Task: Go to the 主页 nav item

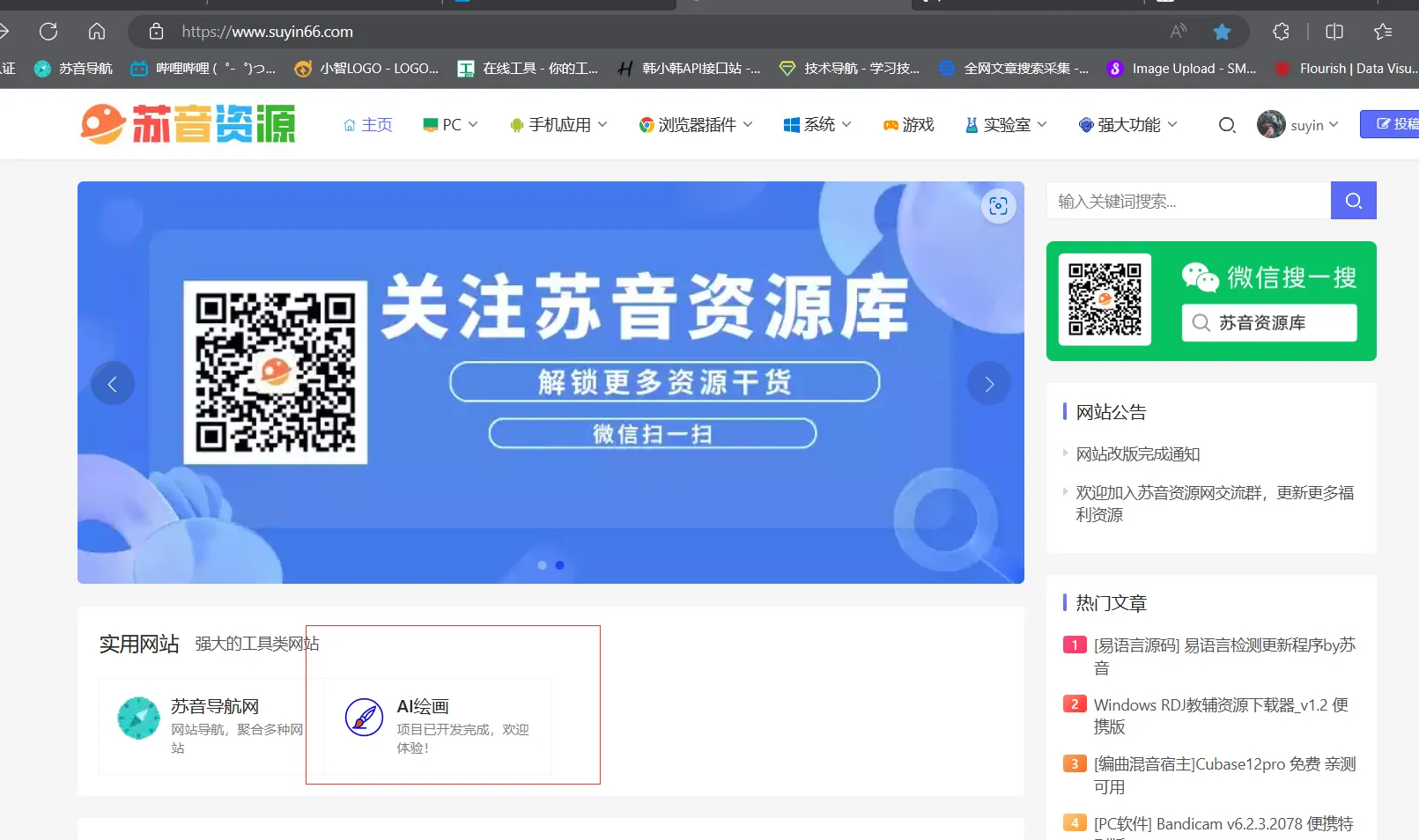Action: pos(368,125)
